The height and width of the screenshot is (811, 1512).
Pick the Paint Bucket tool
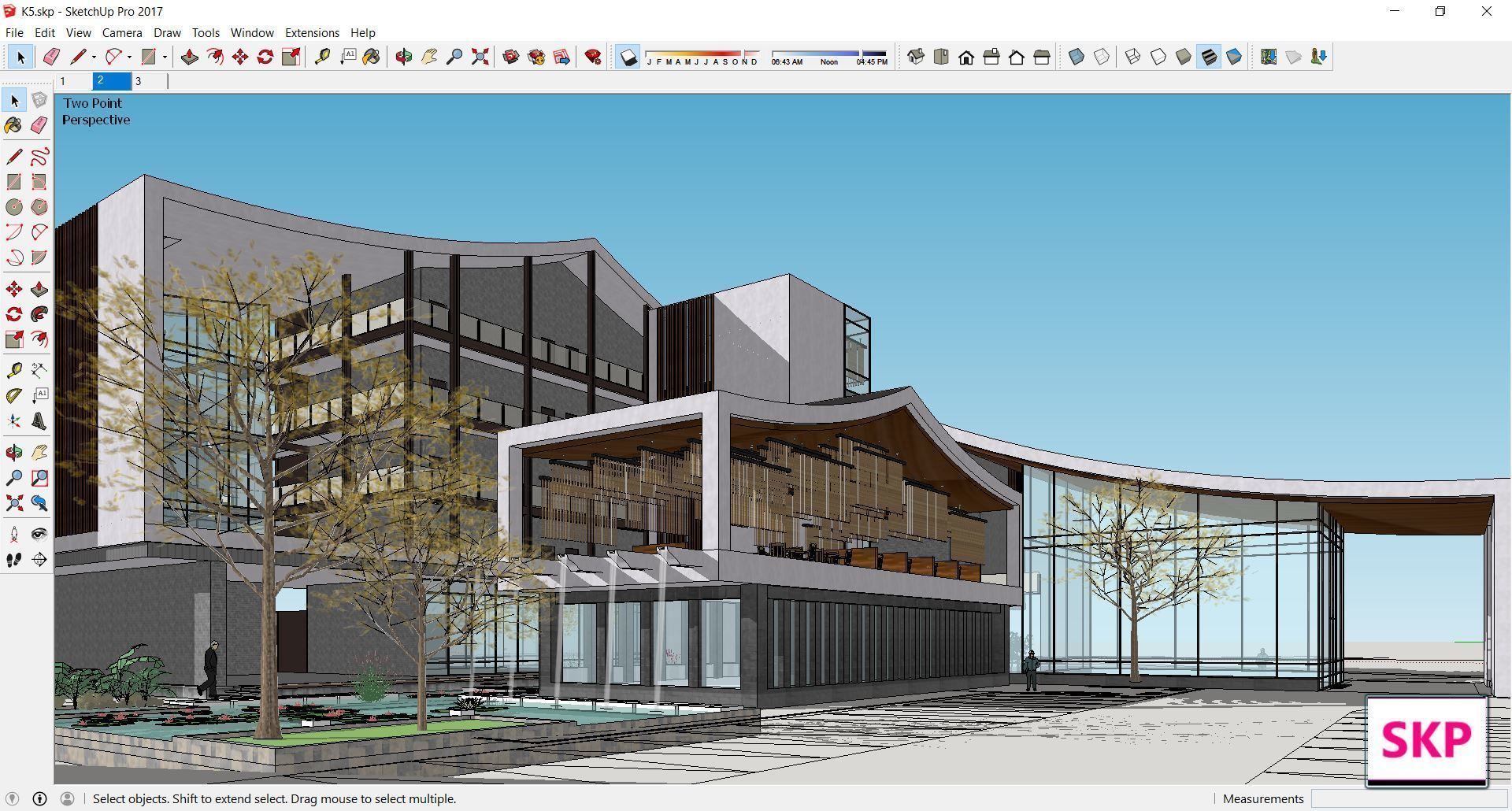372,57
